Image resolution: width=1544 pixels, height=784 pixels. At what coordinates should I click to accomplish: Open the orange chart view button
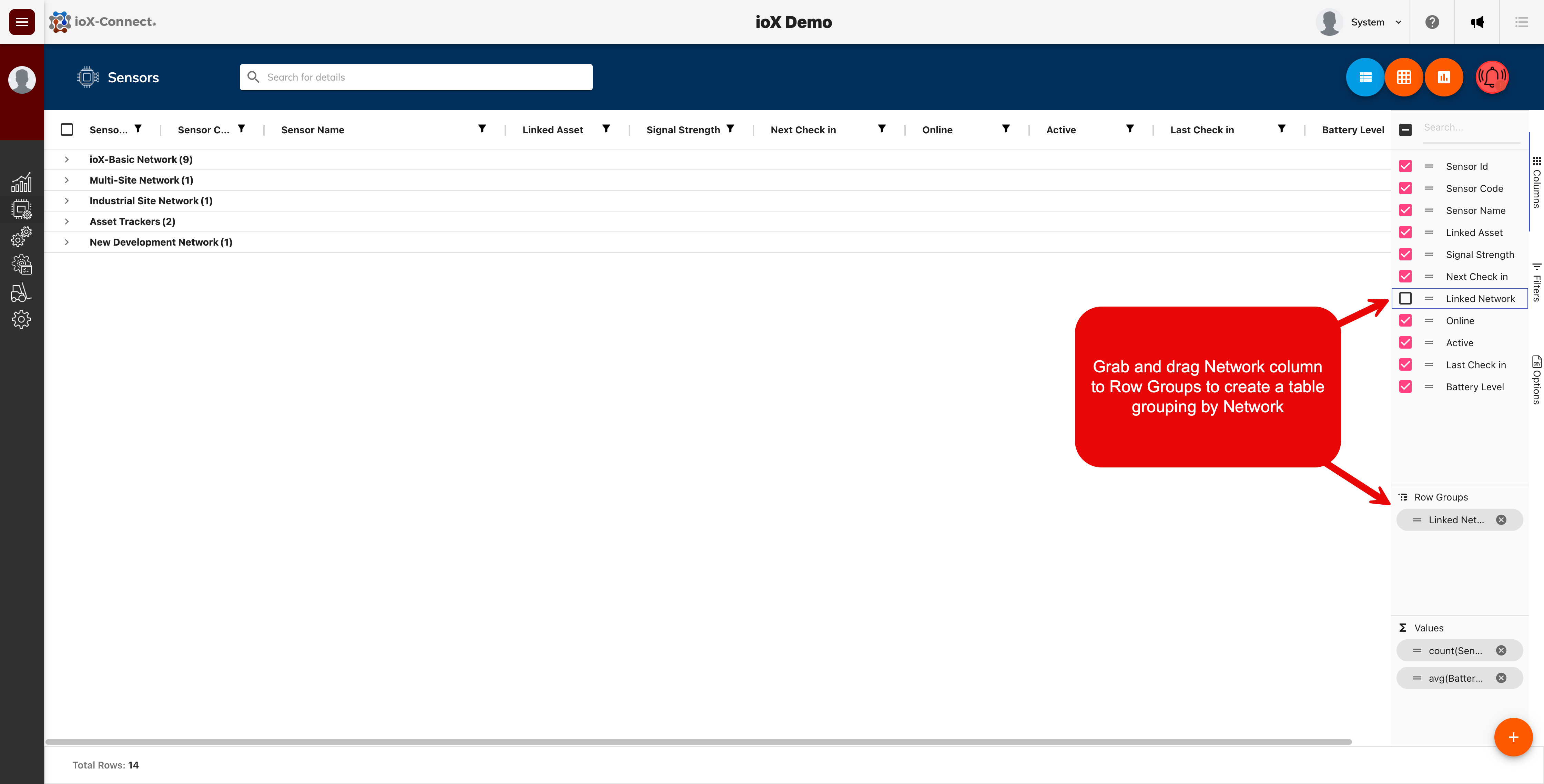coord(1443,77)
